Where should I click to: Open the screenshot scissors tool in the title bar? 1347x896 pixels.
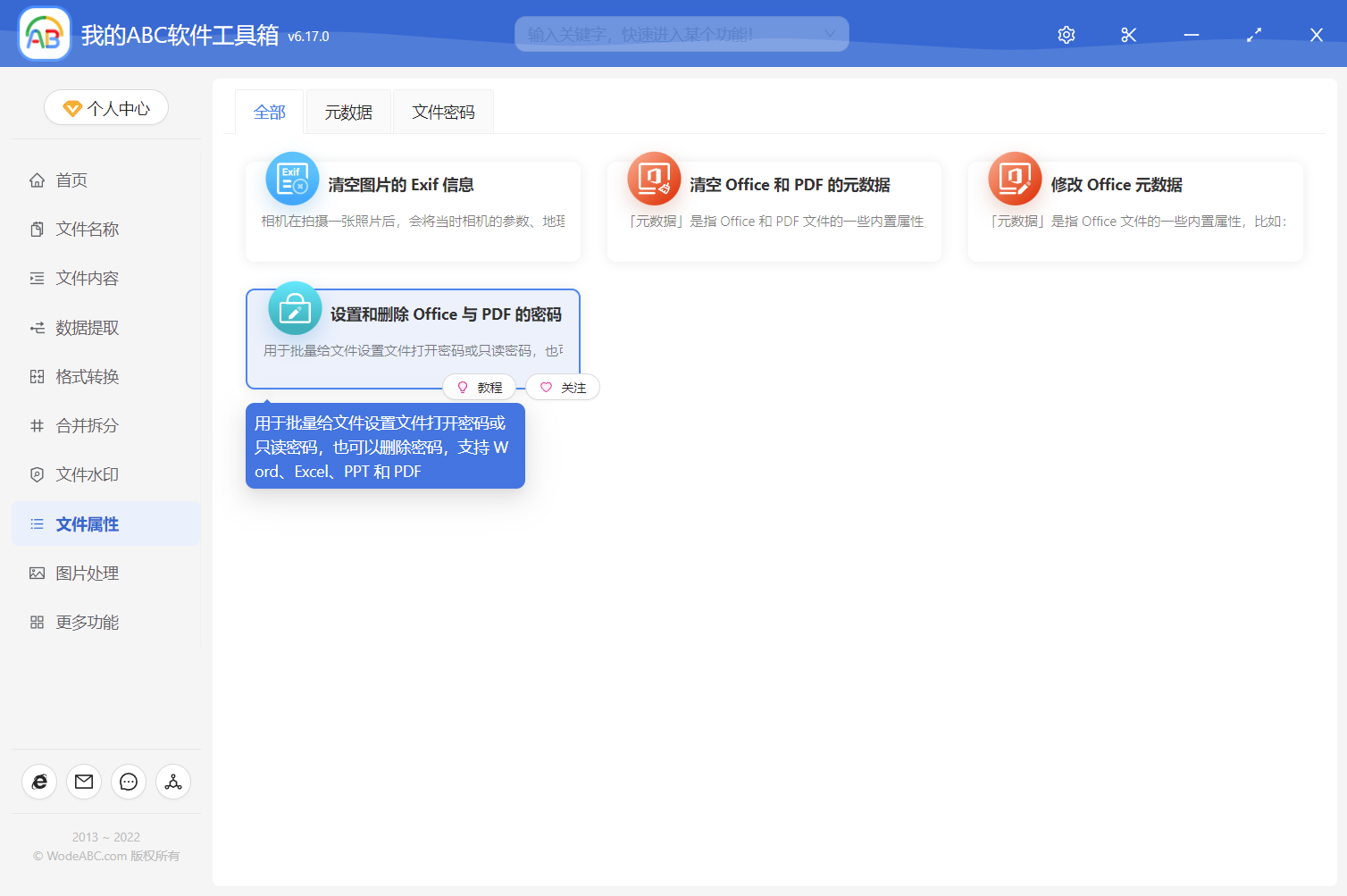(x=1128, y=34)
